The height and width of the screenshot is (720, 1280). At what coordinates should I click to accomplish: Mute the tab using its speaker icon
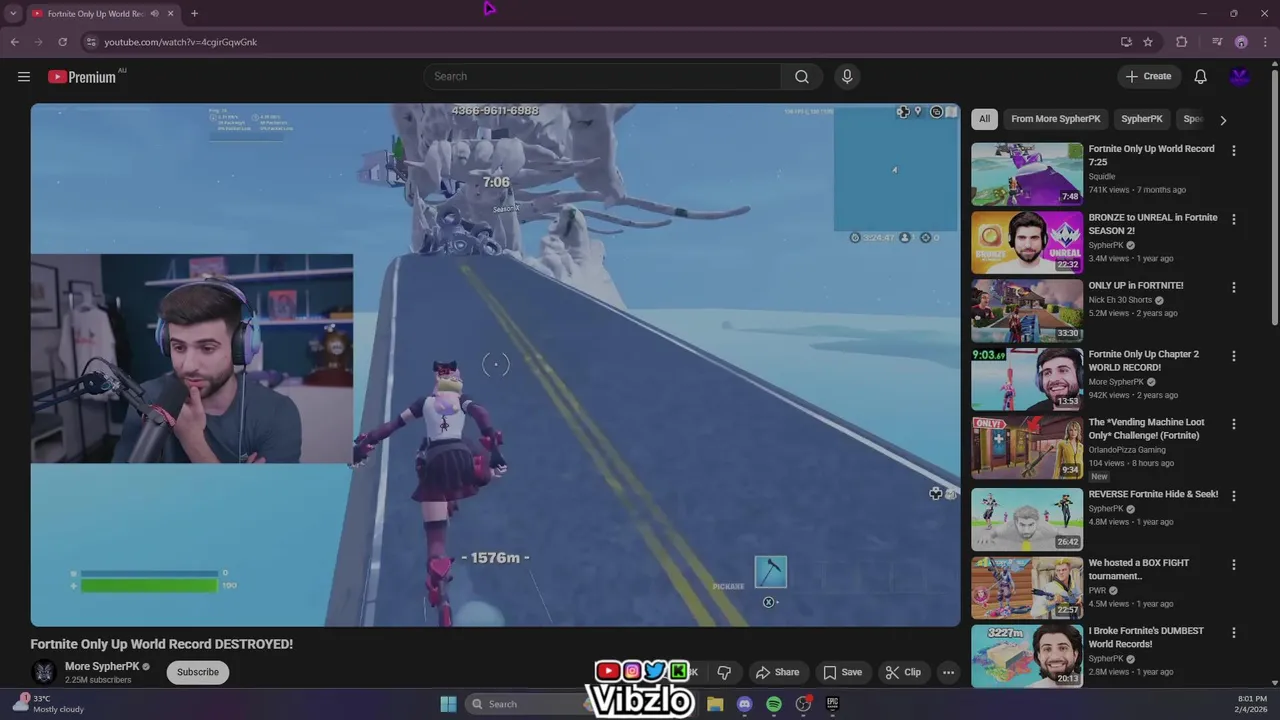click(154, 13)
